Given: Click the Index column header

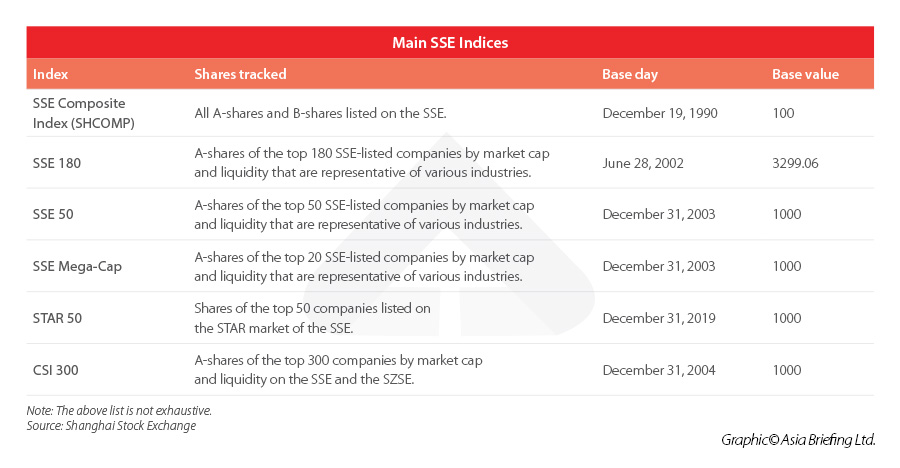Looking at the screenshot, I should tap(50, 74).
